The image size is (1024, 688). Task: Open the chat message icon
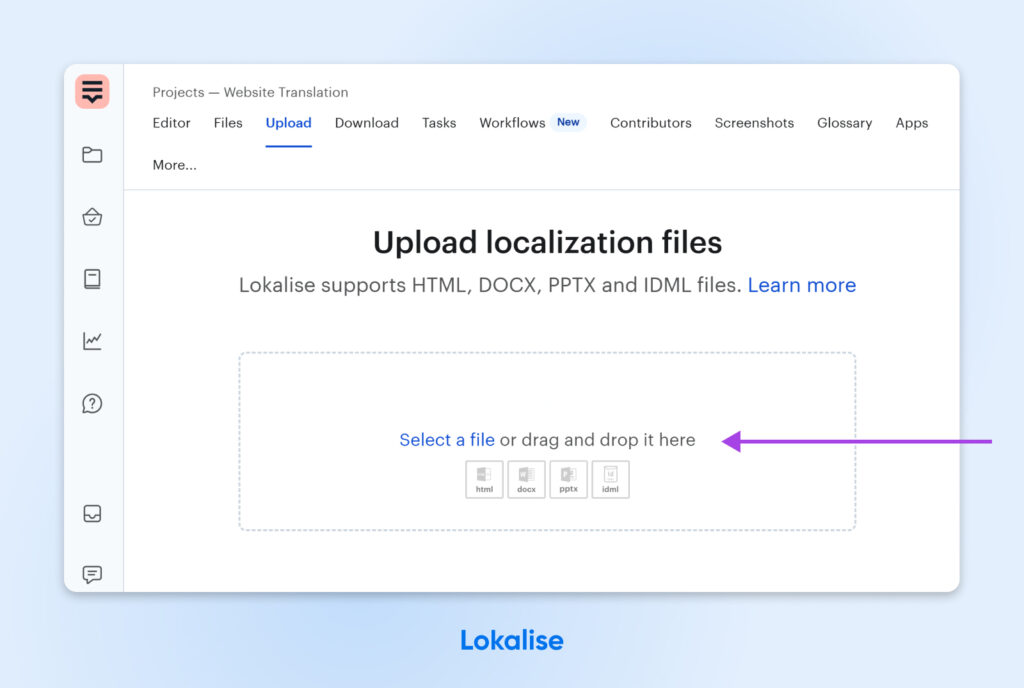click(92, 575)
